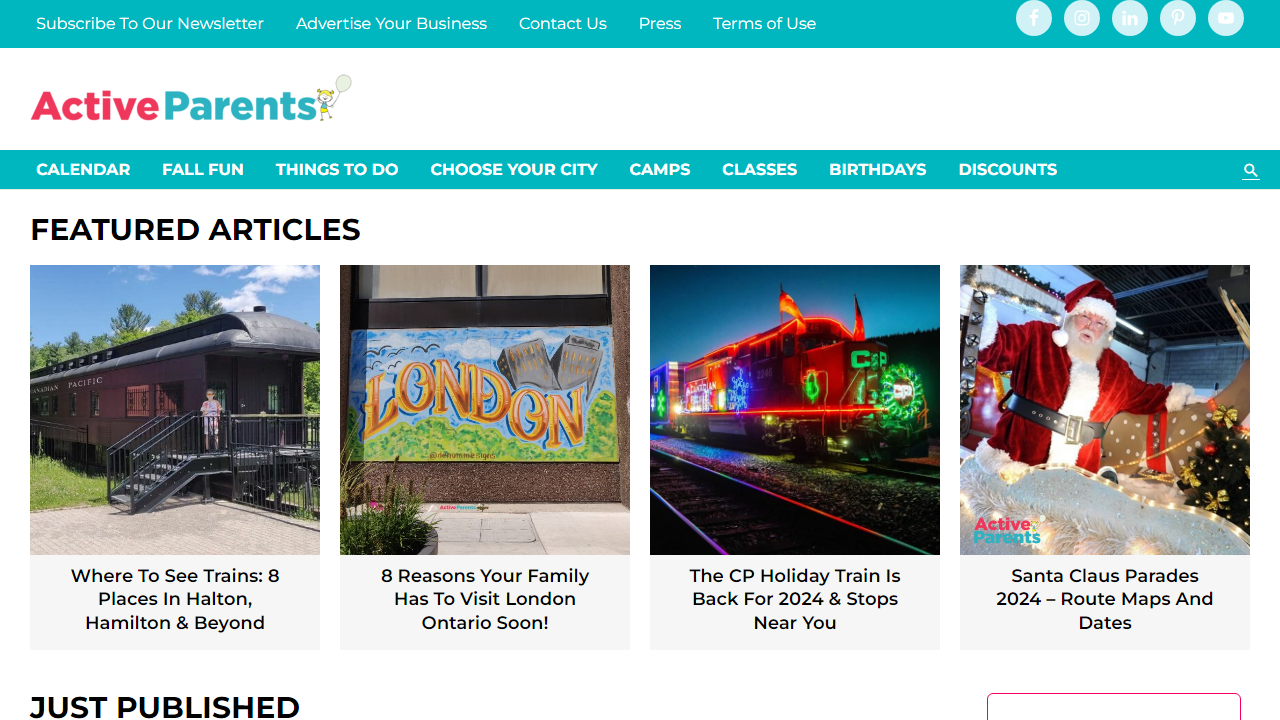Open the Facebook social icon
The image size is (1280, 720).
pyautogui.click(x=1034, y=18)
